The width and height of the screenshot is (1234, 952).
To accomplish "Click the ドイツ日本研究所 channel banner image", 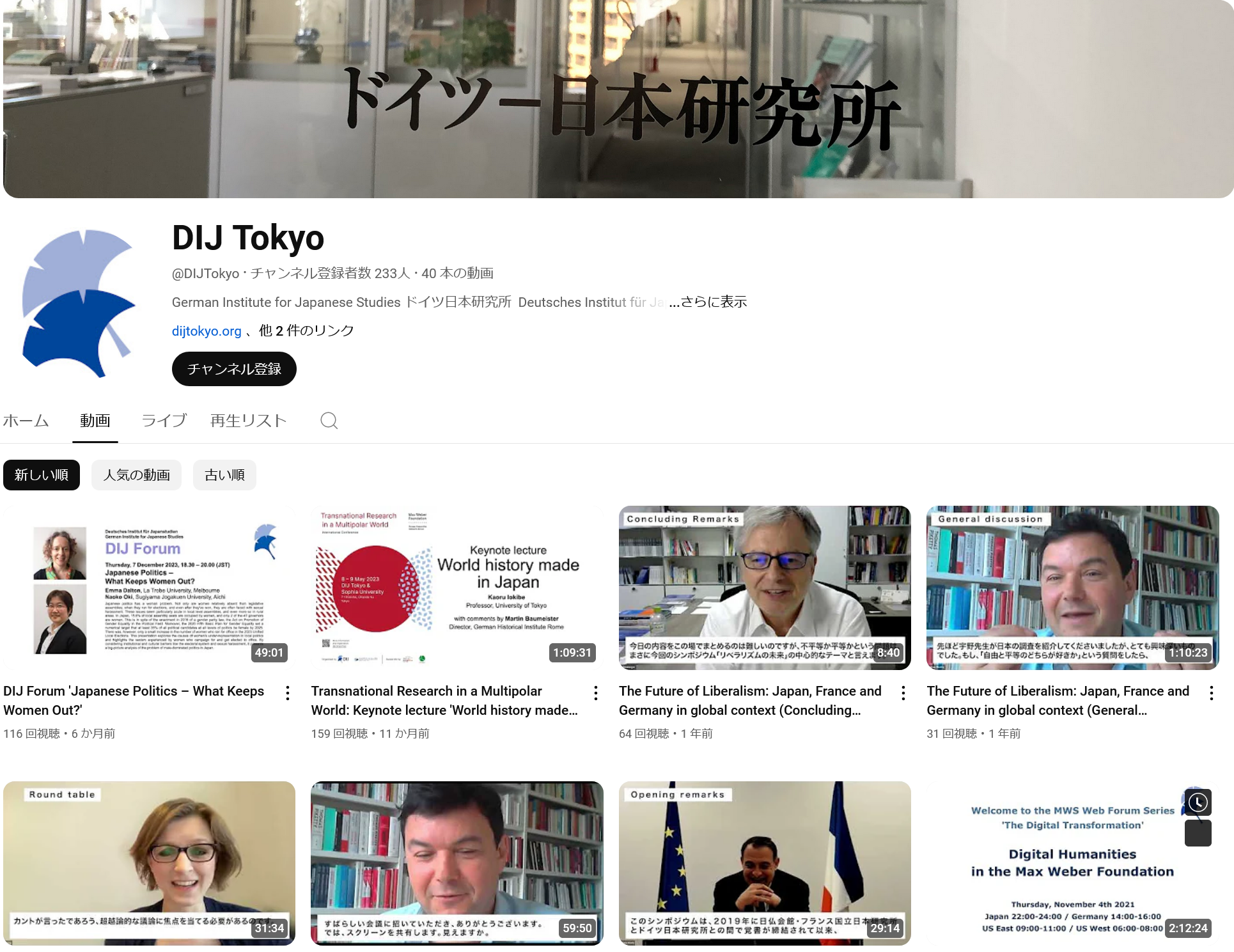I will (x=618, y=99).
